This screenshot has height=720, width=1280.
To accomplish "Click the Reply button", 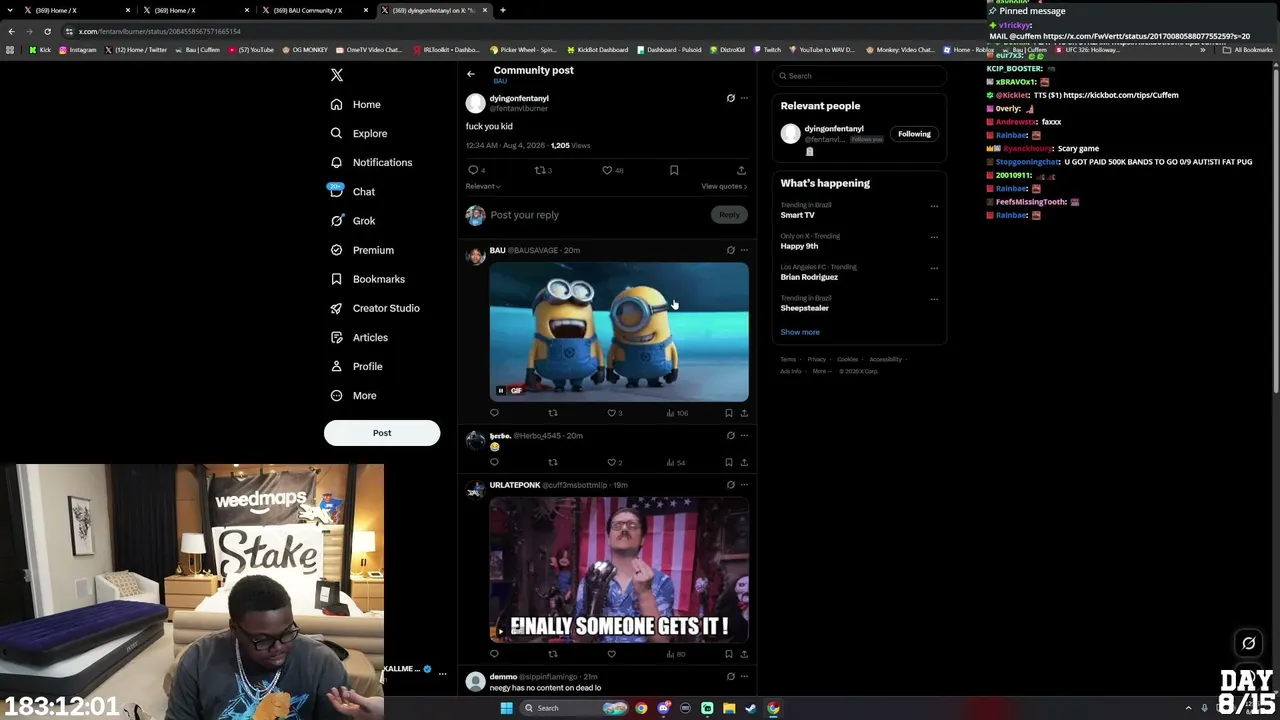I will pyautogui.click(x=729, y=214).
